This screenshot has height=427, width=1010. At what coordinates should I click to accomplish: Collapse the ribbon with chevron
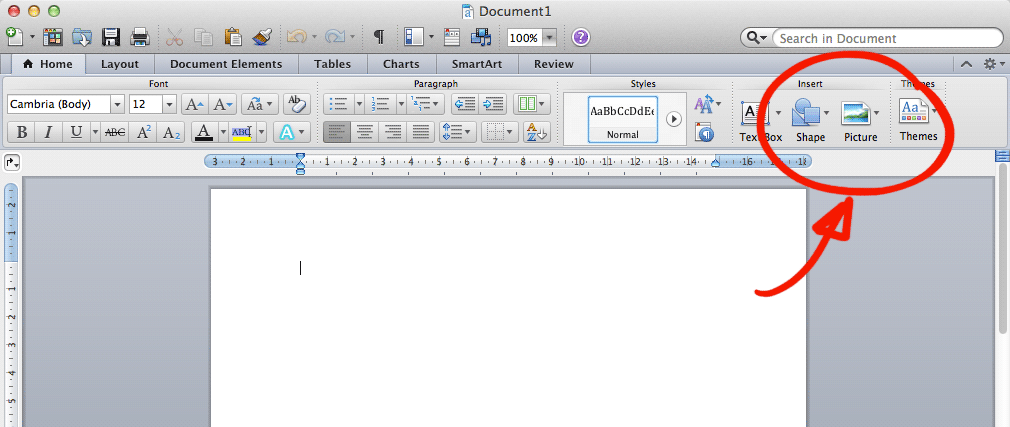[966, 64]
